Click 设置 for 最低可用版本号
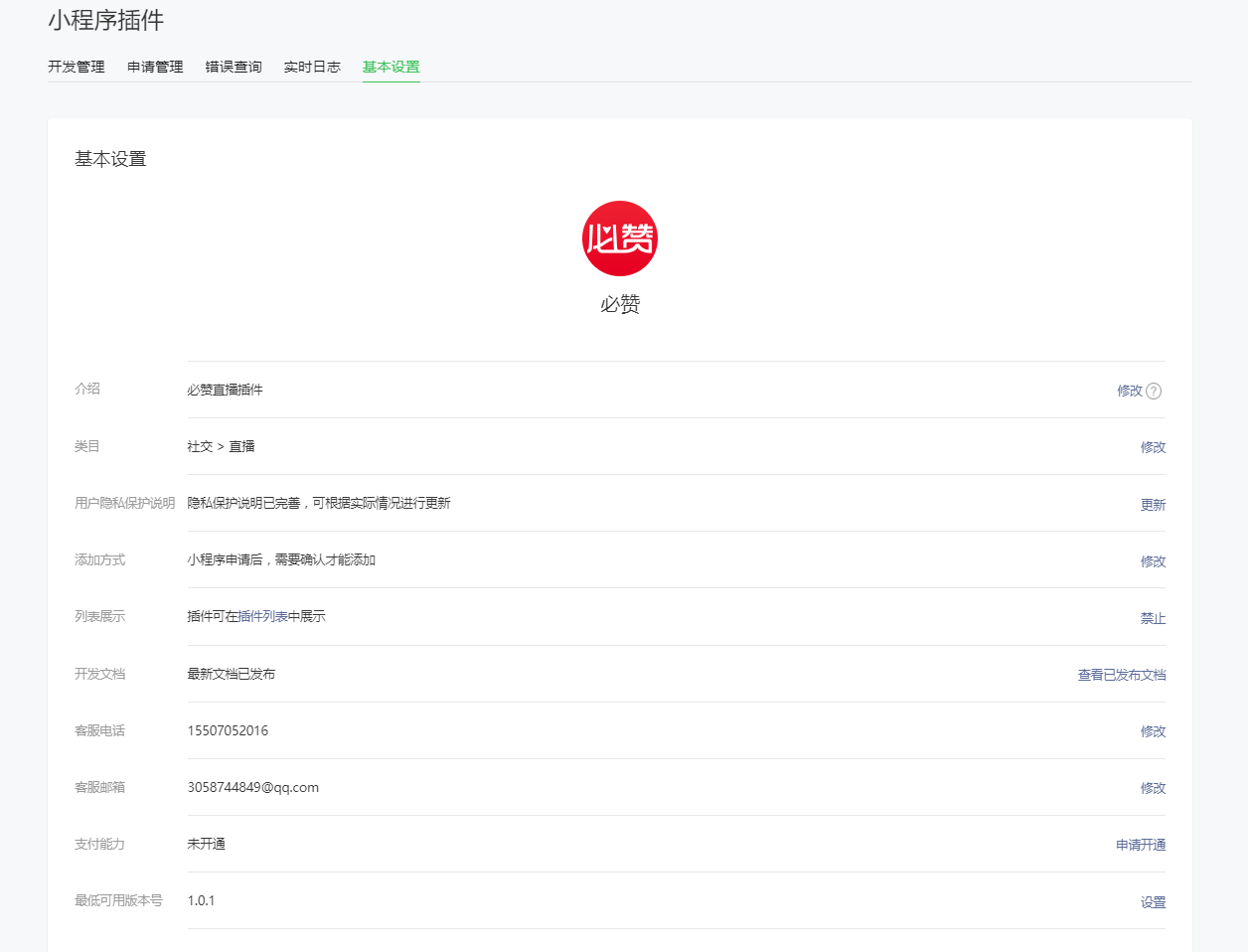 (1153, 902)
